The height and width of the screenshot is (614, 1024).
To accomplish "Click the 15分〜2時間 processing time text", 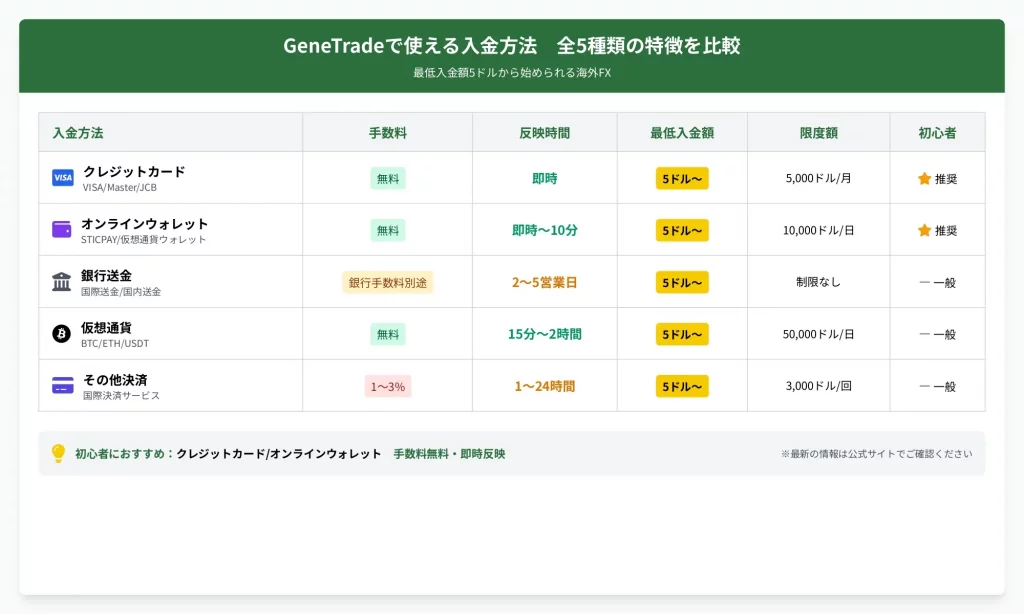I will click(544, 335).
